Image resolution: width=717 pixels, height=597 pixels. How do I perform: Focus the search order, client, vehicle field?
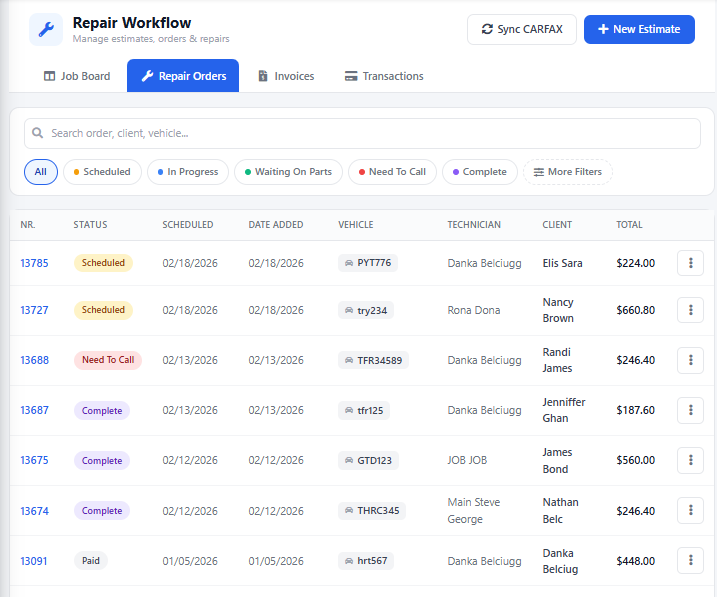pos(370,133)
